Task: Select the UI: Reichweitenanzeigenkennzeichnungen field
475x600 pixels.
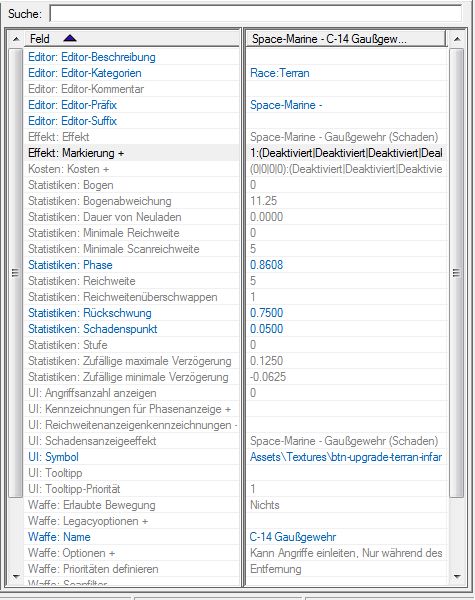Action: [x=132, y=425]
